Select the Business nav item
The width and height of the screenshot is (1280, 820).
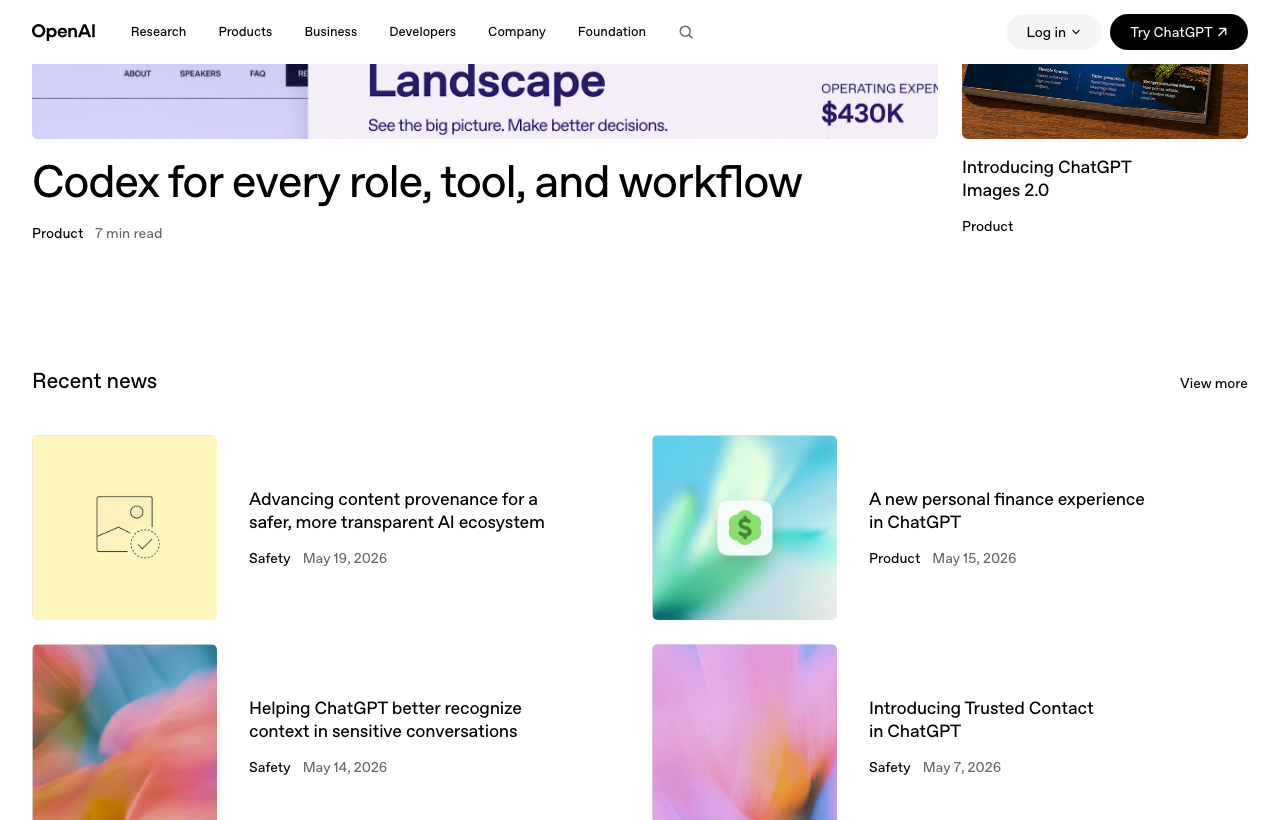(331, 32)
